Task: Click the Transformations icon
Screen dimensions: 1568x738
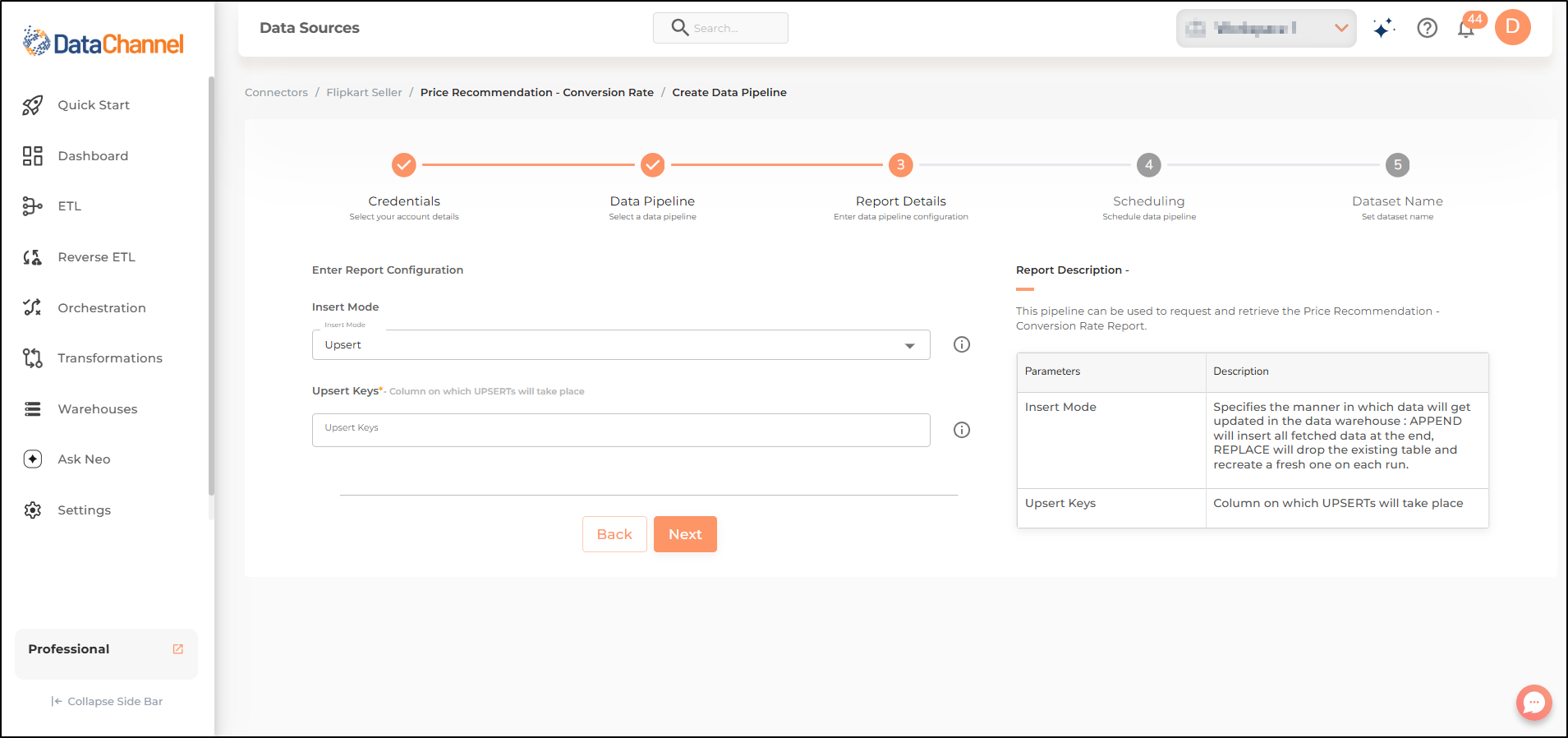Action: pyautogui.click(x=32, y=358)
